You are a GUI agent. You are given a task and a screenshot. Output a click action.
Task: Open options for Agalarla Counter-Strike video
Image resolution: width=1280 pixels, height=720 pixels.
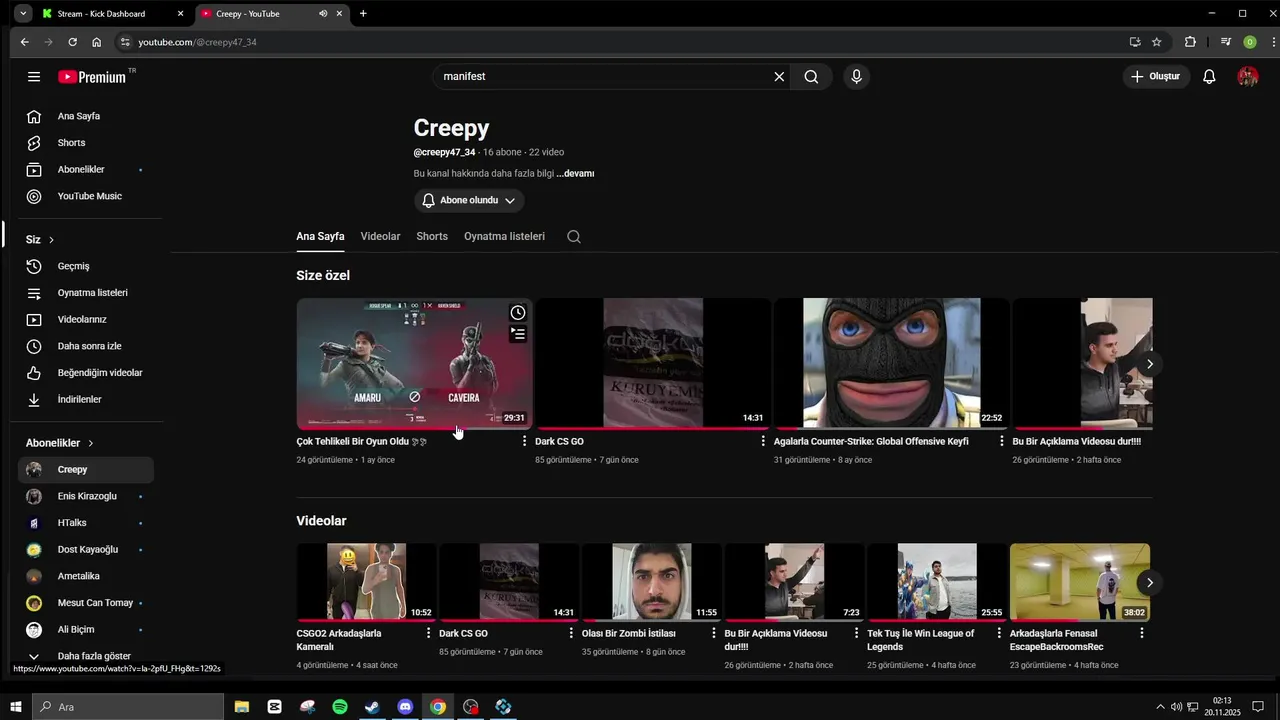[1001, 441]
